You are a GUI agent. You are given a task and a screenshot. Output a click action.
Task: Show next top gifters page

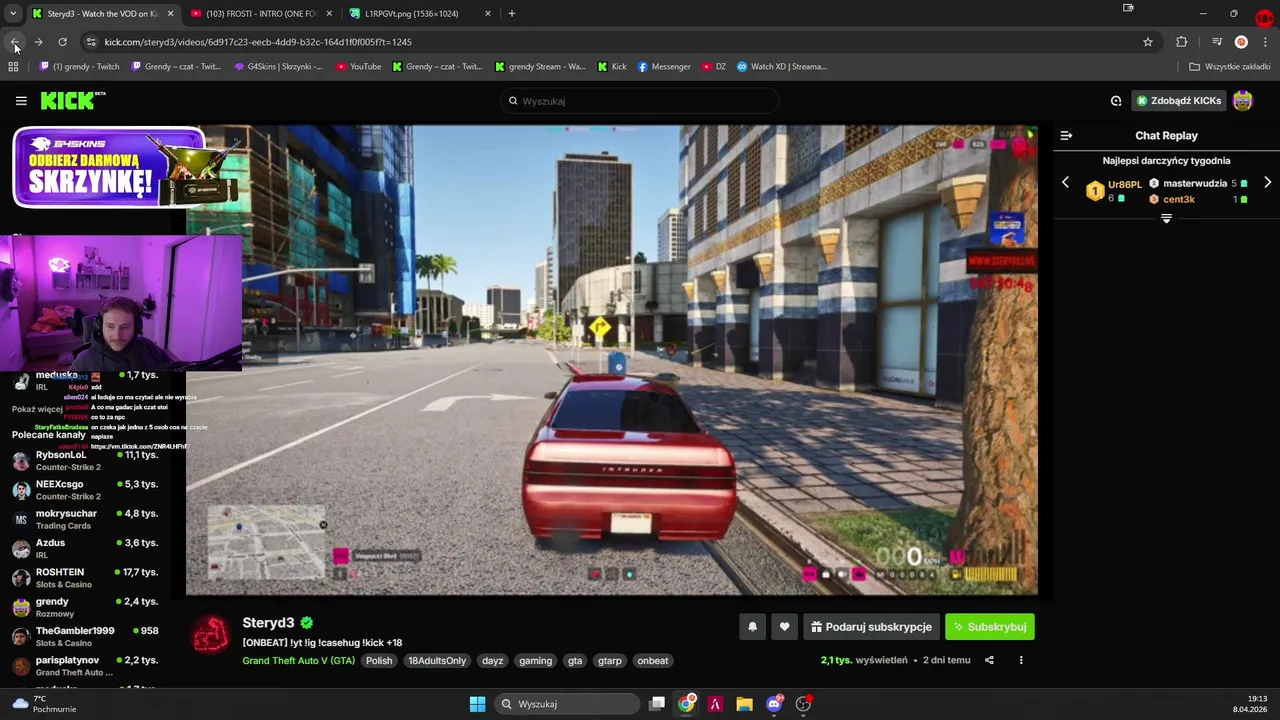(x=1267, y=183)
